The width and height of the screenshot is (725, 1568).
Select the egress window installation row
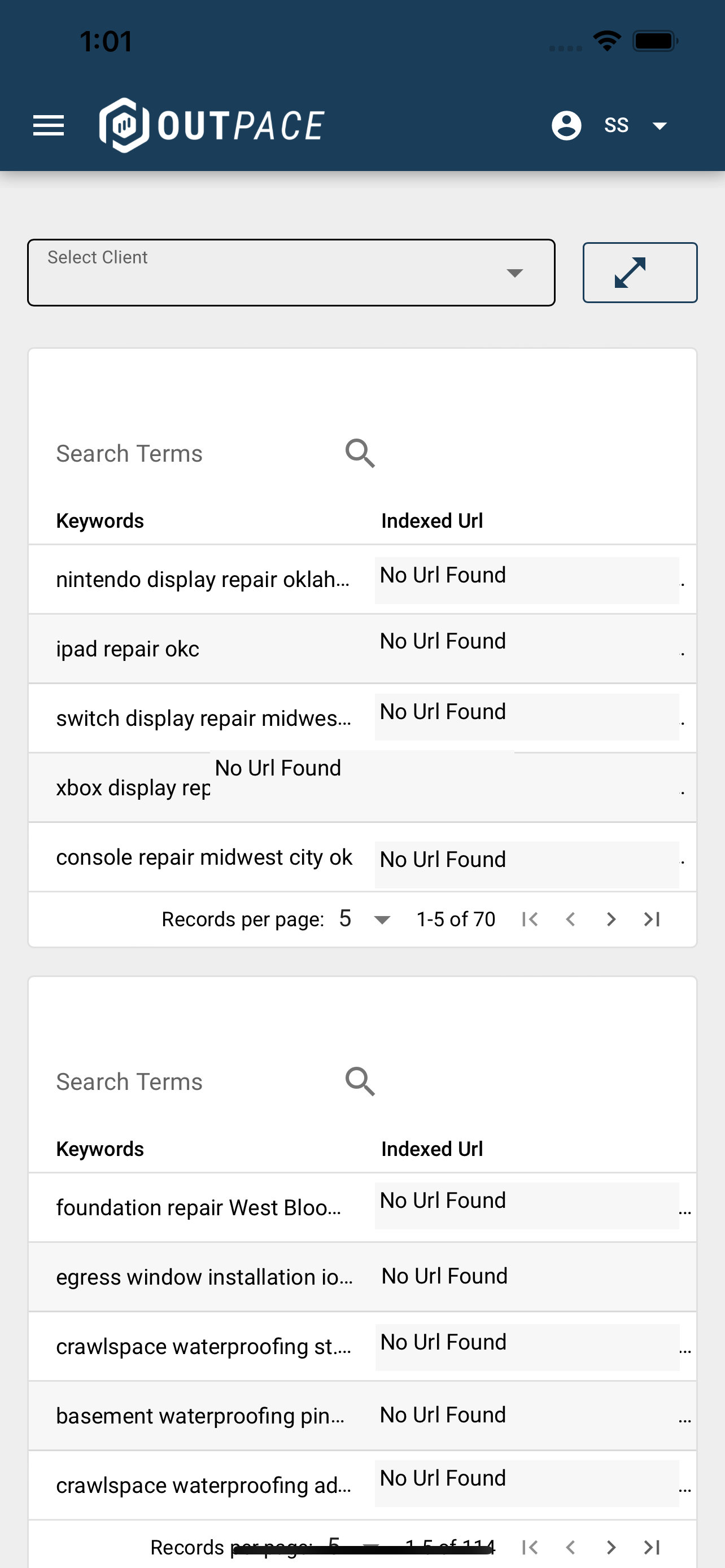363,1277
